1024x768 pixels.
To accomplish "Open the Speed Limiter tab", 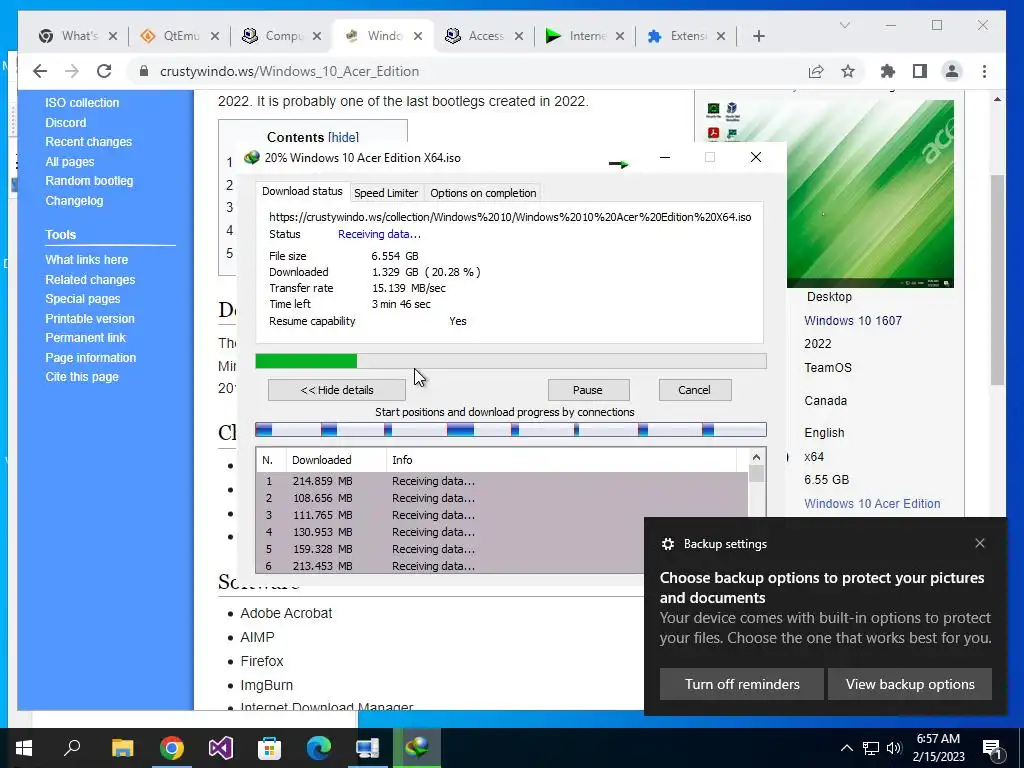I will (x=386, y=193).
